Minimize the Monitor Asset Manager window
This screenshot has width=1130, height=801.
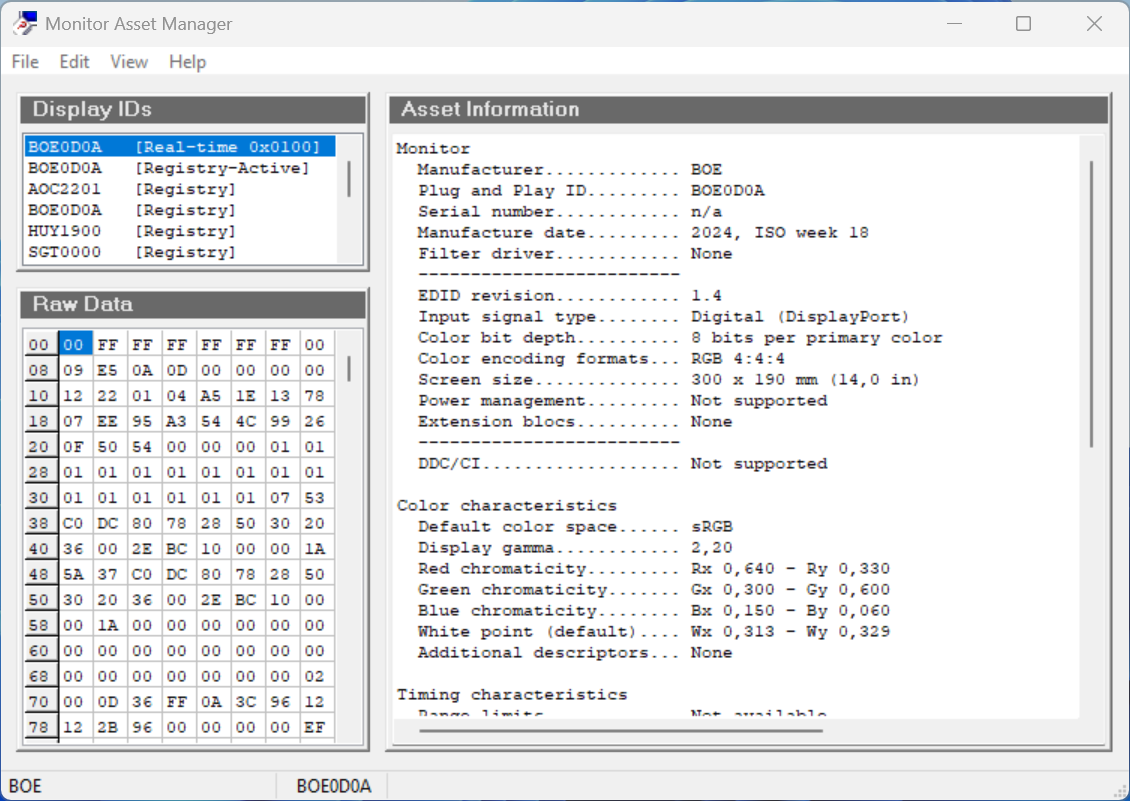955,24
